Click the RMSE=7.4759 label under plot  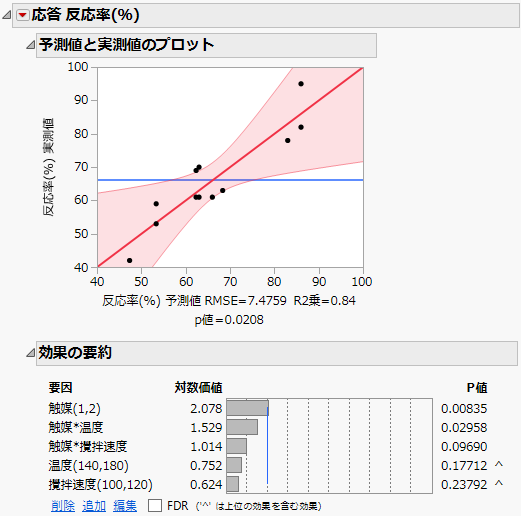click(x=245, y=301)
